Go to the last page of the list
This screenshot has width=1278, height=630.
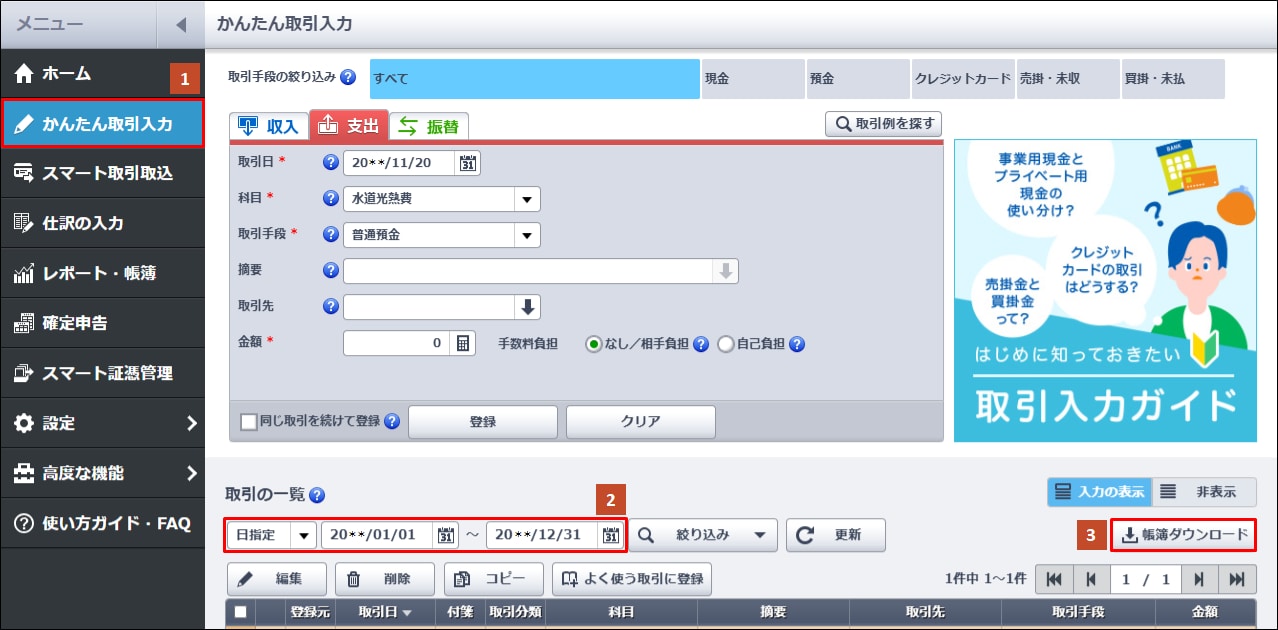tap(1237, 579)
